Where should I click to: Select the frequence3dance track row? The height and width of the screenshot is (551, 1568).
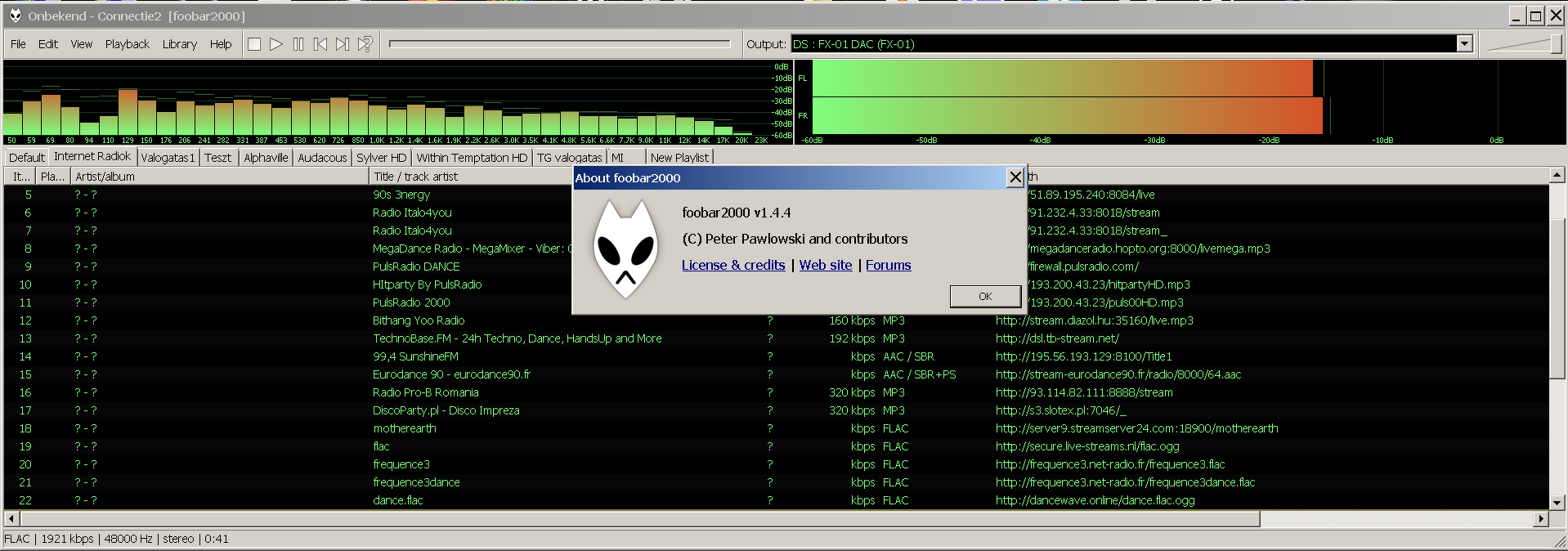pyautogui.click(x=776, y=482)
